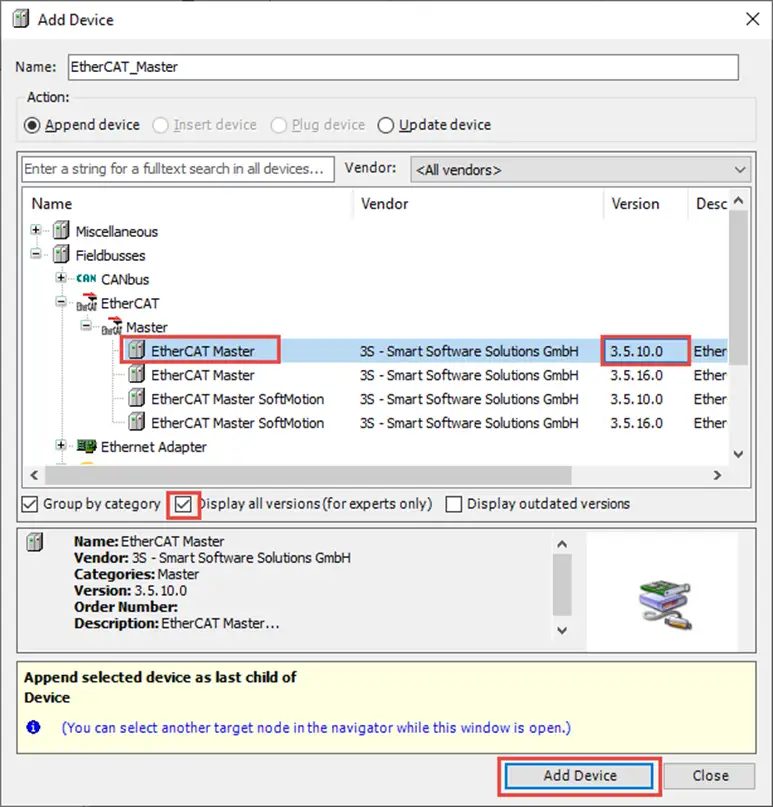Click details panel scroll up arrow
Image resolution: width=773 pixels, height=807 pixels.
point(562,544)
